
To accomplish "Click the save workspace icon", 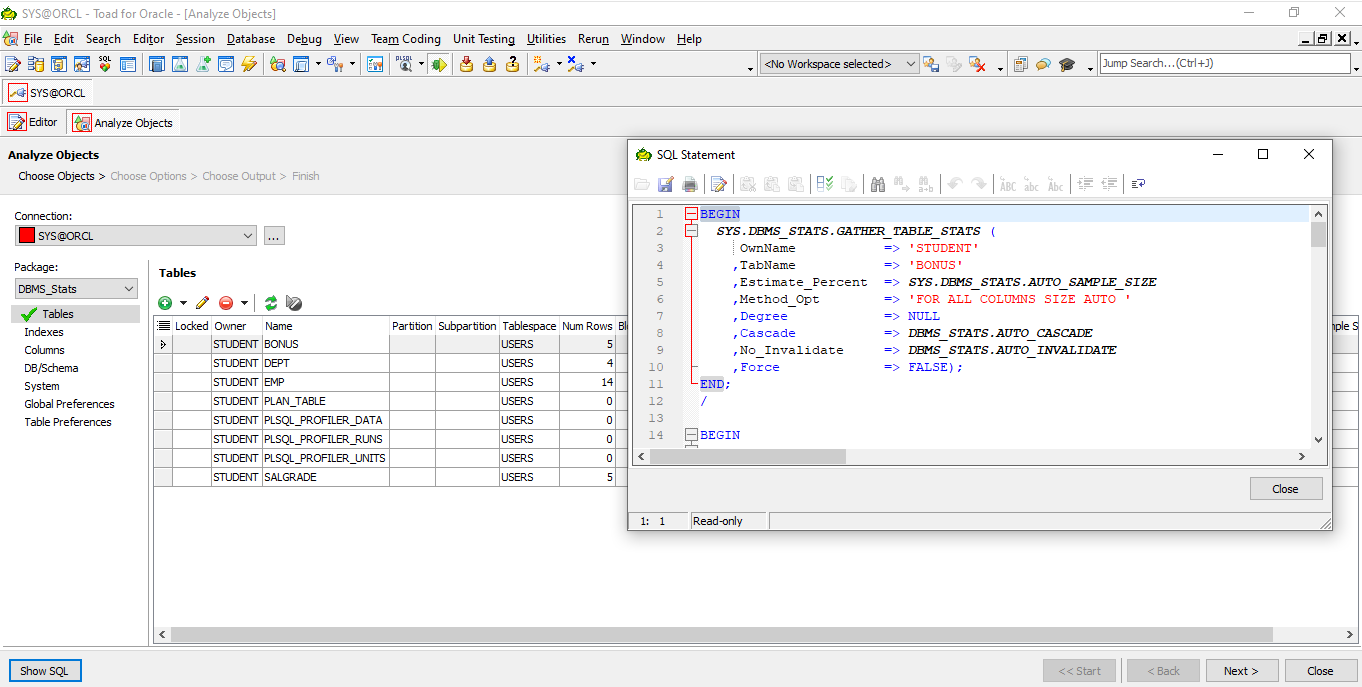I will click(x=931, y=64).
